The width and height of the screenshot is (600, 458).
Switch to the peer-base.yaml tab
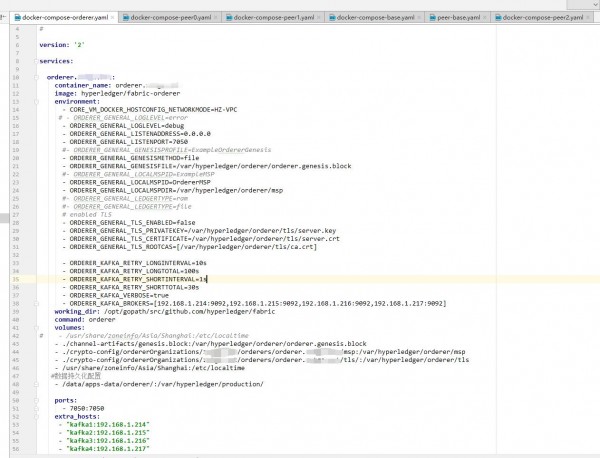pyautogui.click(x=458, y=18)
